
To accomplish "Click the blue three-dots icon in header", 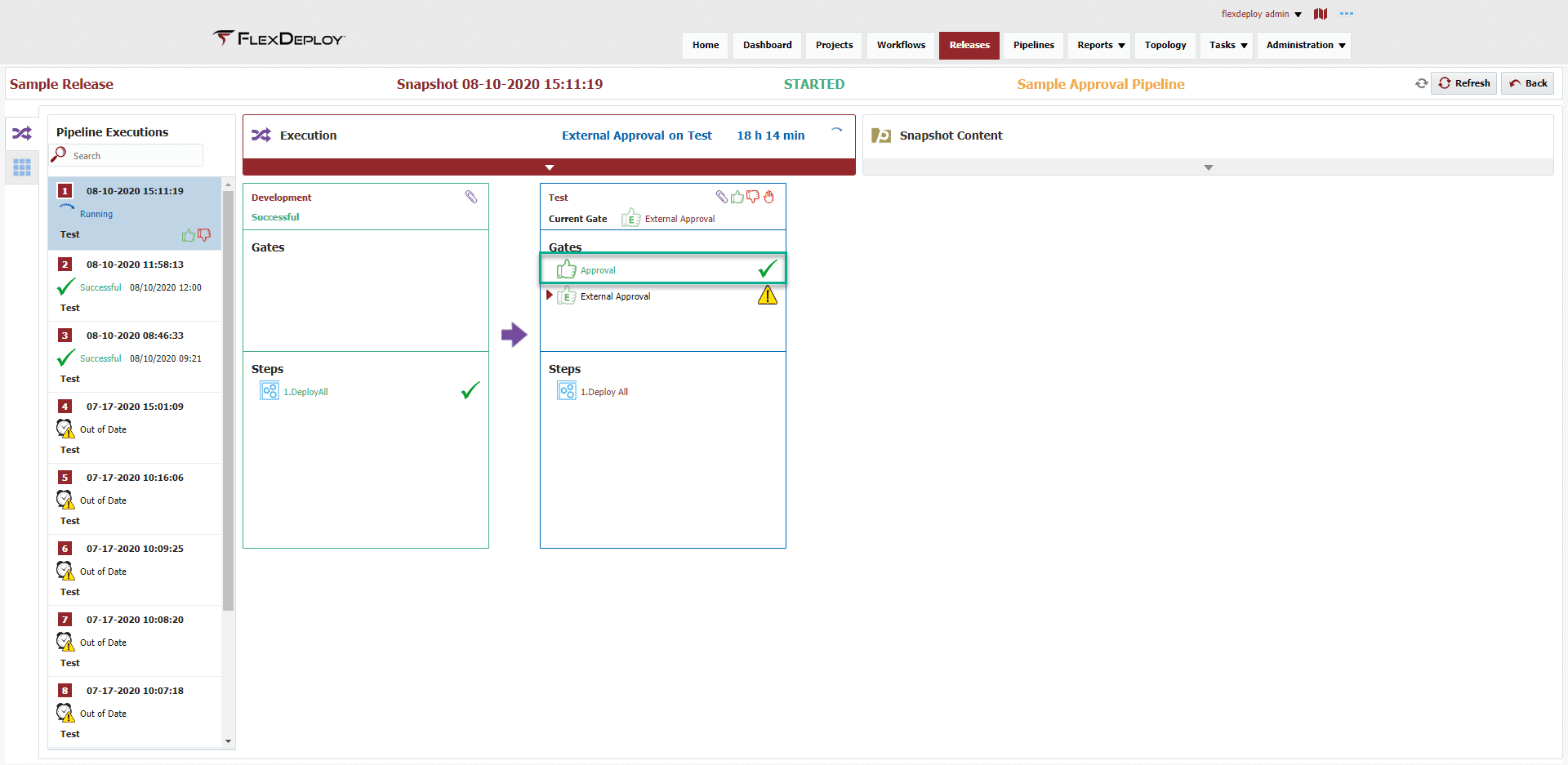I will coord(1347,14).
